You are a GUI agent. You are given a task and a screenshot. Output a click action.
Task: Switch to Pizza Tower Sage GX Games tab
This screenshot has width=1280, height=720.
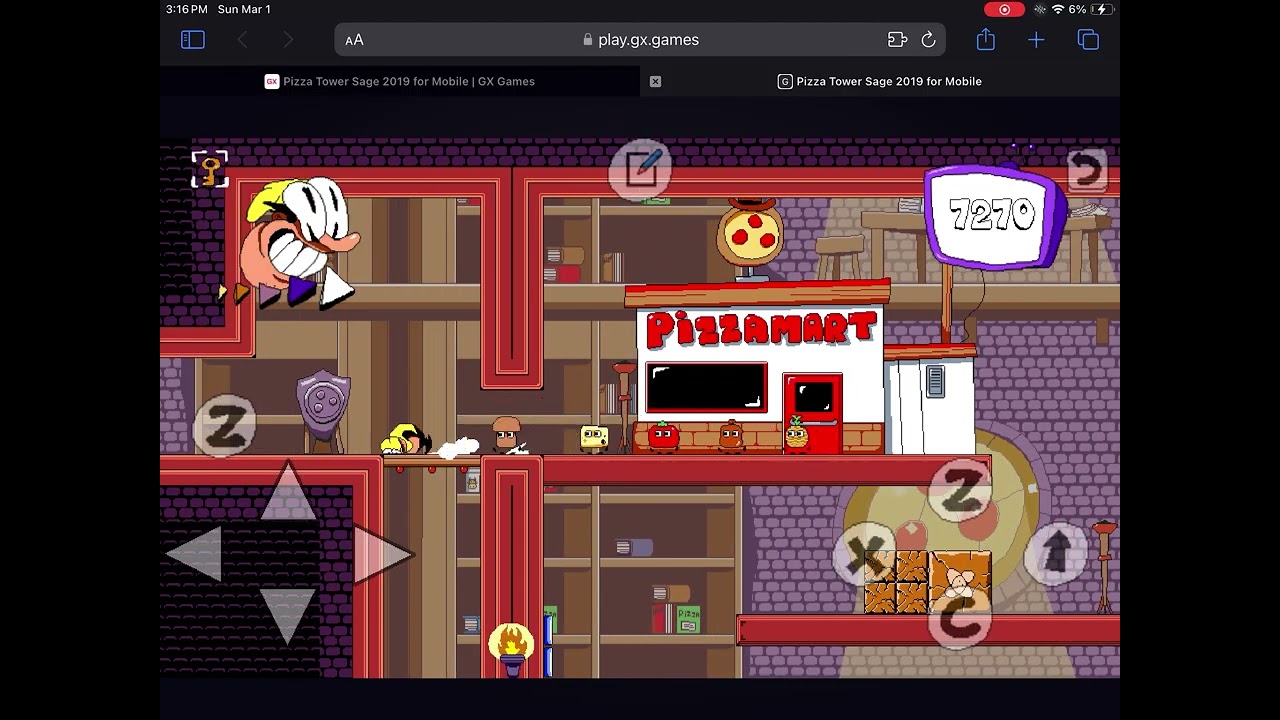(400, 81)
